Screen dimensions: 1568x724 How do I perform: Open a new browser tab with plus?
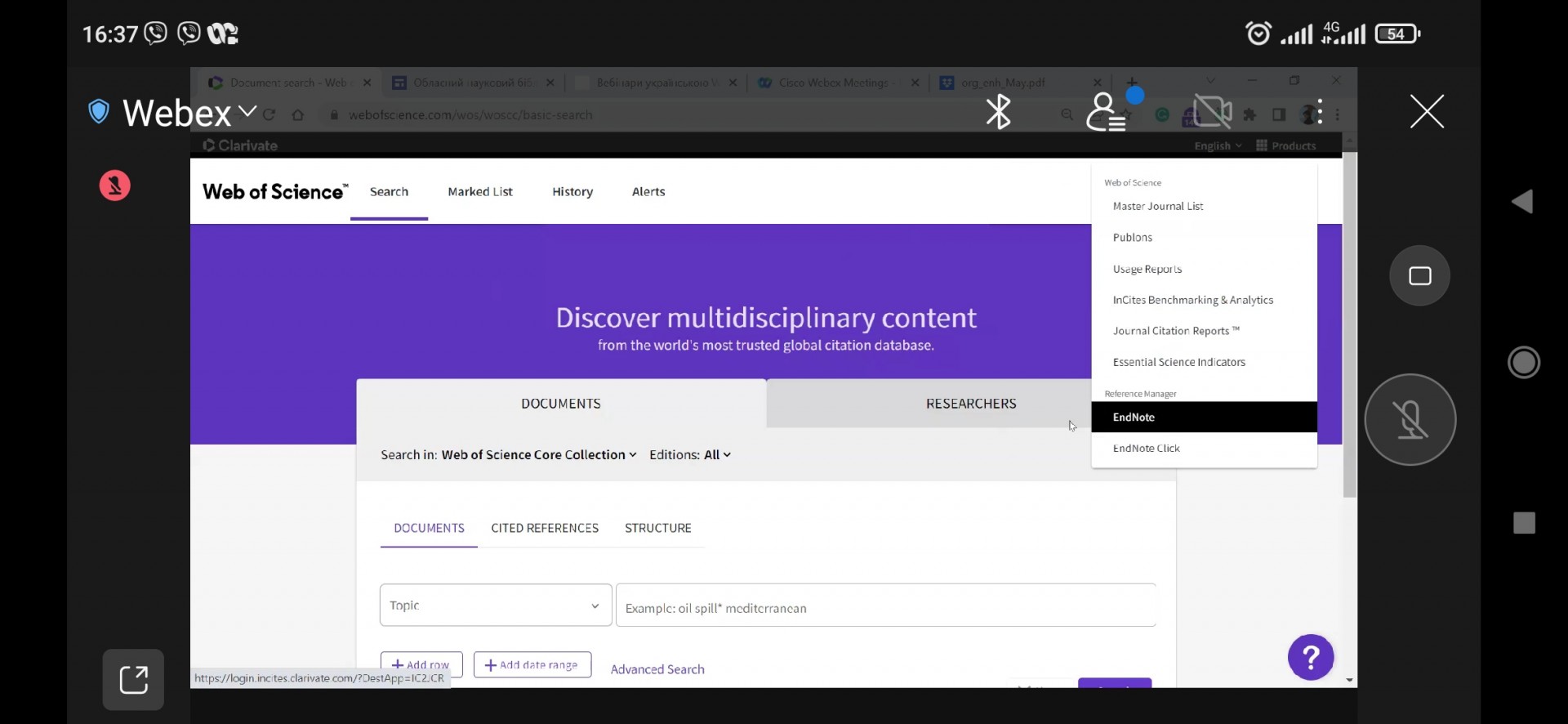coord(1132,83)
